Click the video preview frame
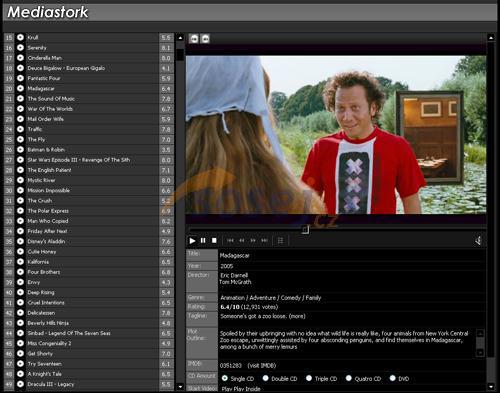500x393 pixels. coord(336,135)
